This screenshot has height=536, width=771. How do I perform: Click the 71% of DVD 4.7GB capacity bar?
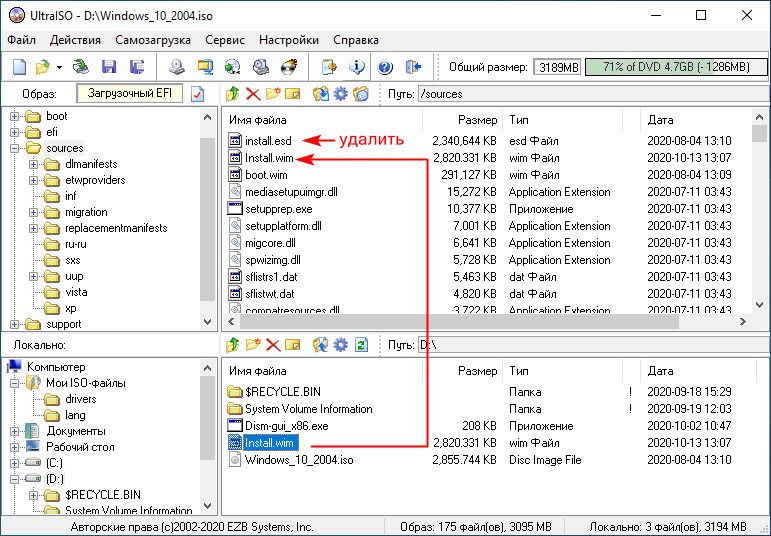(x=676, y=67)
